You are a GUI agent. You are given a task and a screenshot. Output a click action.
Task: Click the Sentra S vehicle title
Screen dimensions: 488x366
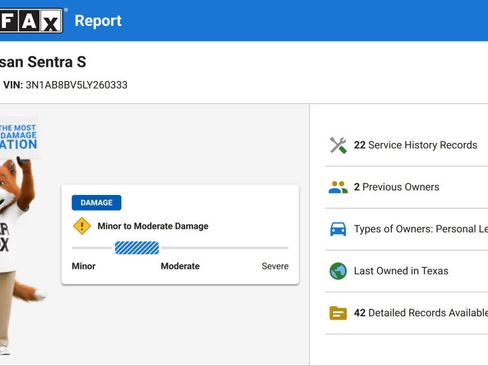(x=43, y=62)
